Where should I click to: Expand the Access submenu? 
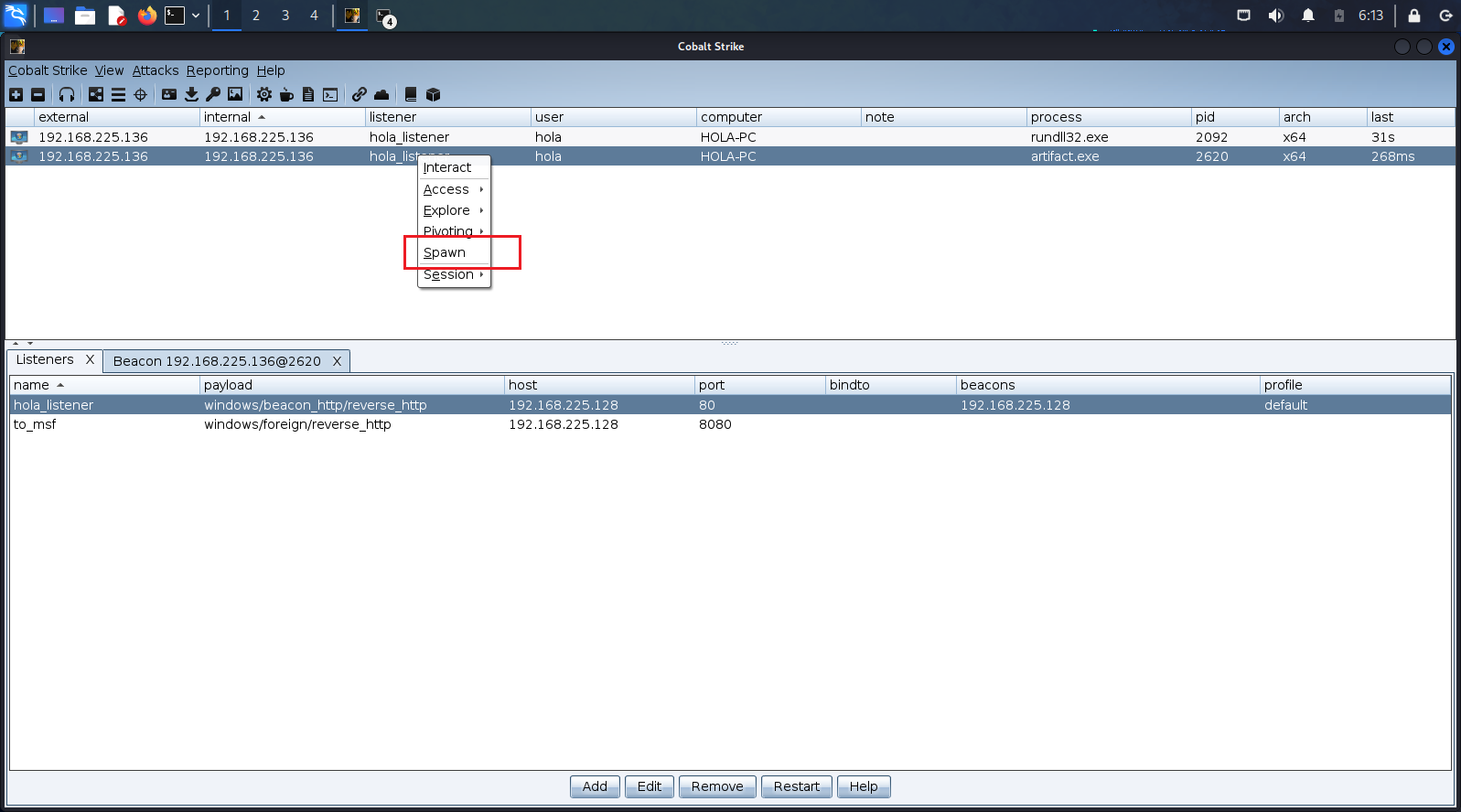coord(454,189)
